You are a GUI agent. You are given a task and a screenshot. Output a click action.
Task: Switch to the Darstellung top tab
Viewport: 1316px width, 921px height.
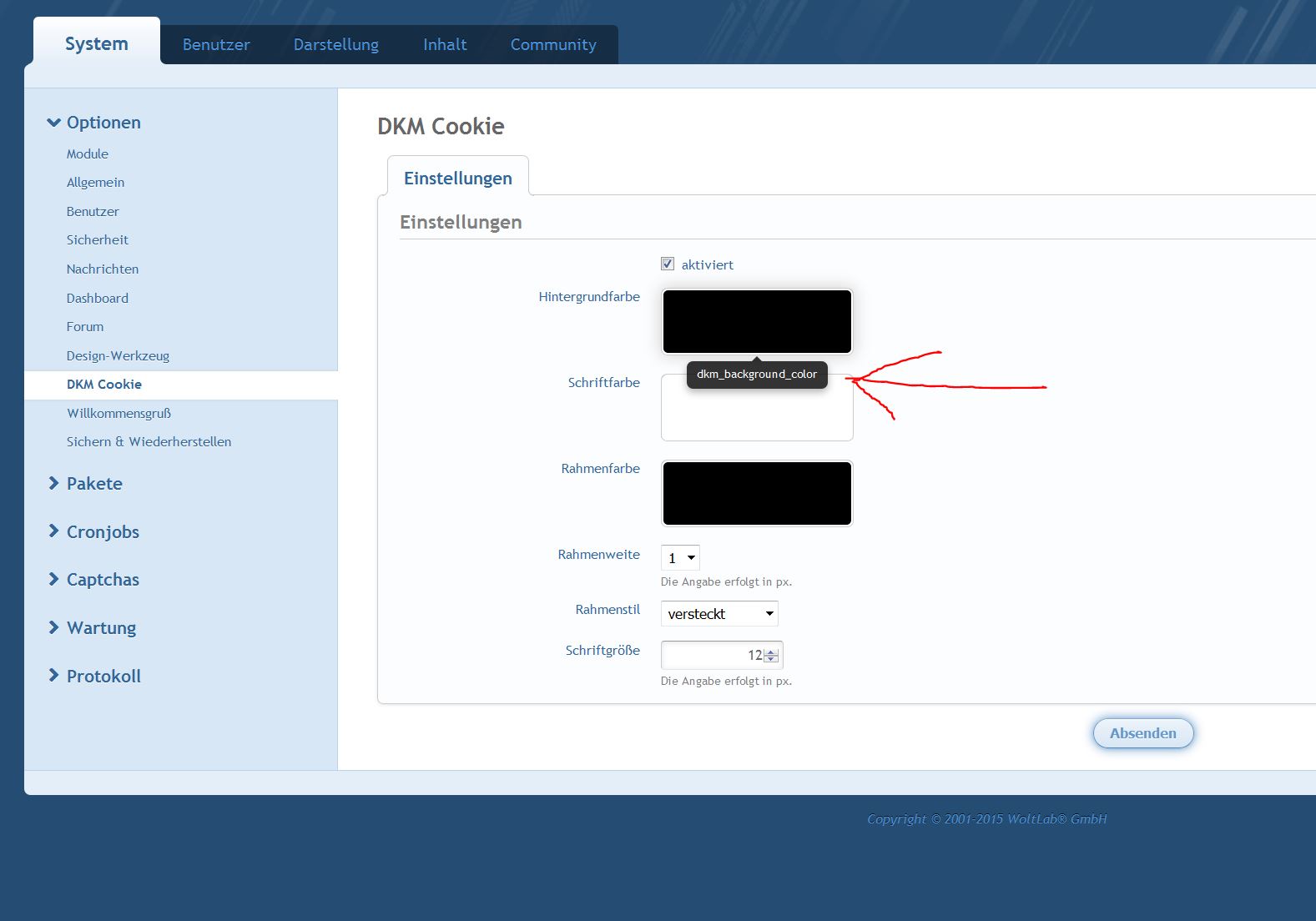(x=336, y=45)
